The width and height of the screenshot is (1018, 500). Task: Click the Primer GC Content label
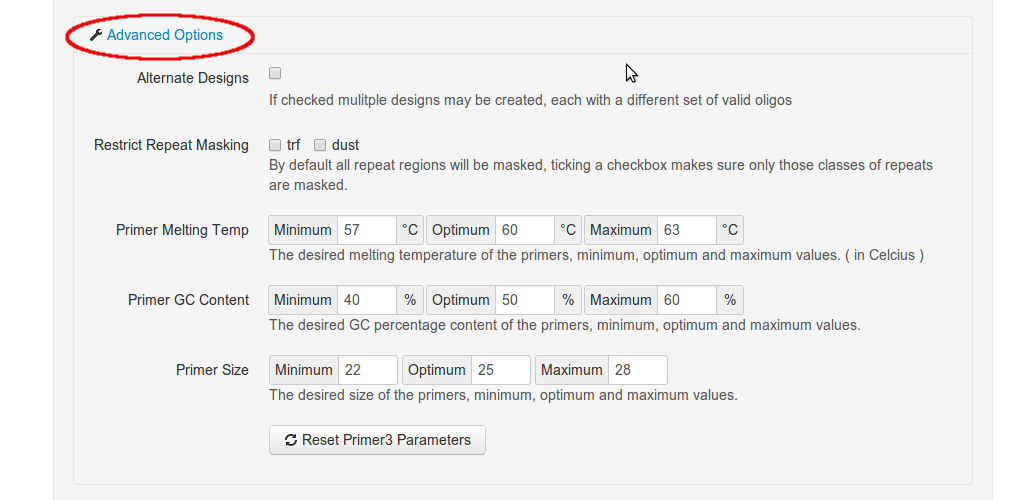188,300
